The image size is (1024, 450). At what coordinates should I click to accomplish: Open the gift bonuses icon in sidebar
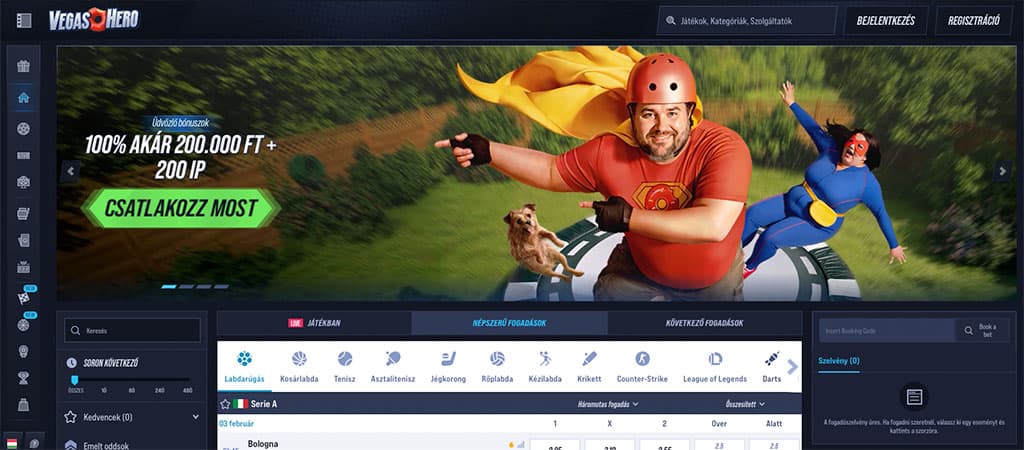(x=24, y=67)
